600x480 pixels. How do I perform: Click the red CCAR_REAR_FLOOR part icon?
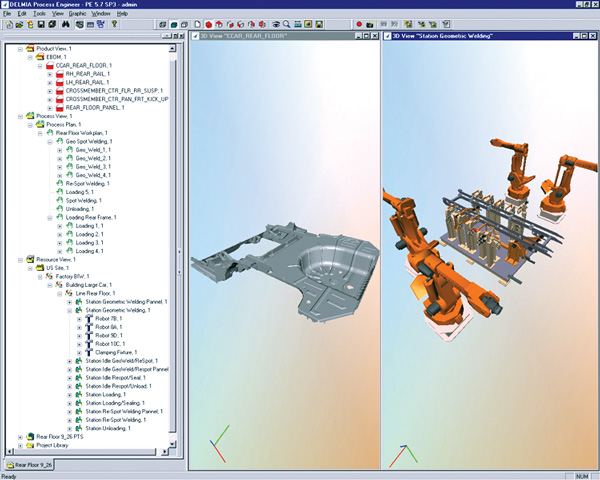(x=50, y=65)
